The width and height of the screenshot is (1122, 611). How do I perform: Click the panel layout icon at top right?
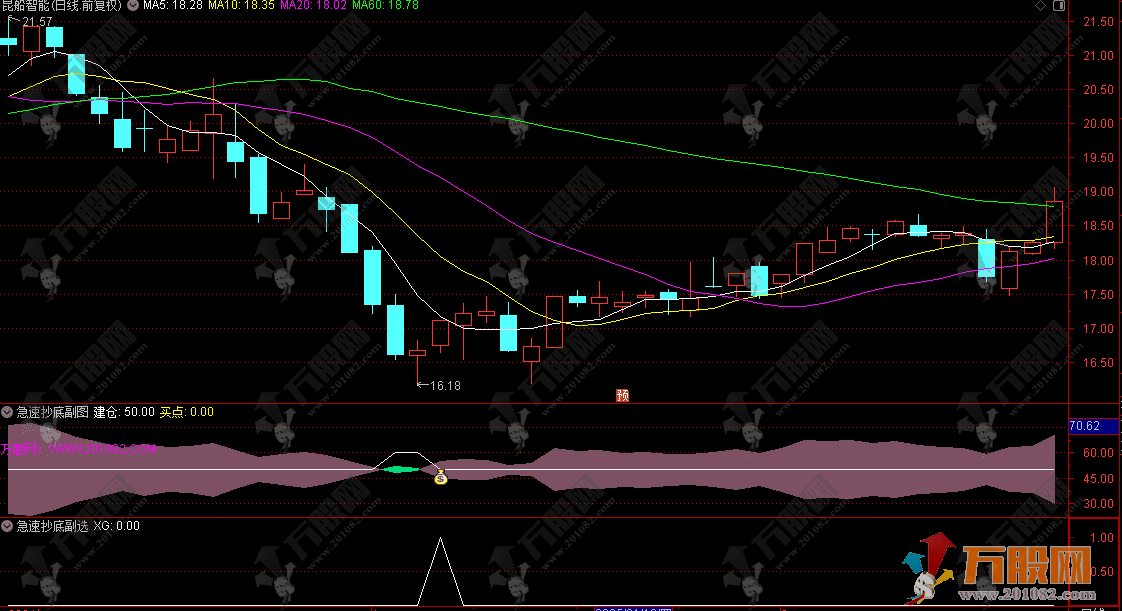pos(1059,6)
